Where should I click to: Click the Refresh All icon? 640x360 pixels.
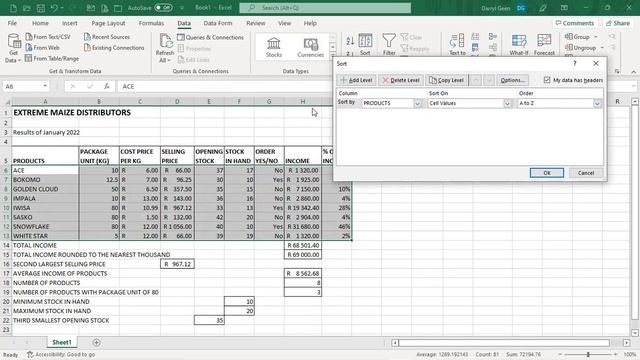coord(166,41)
